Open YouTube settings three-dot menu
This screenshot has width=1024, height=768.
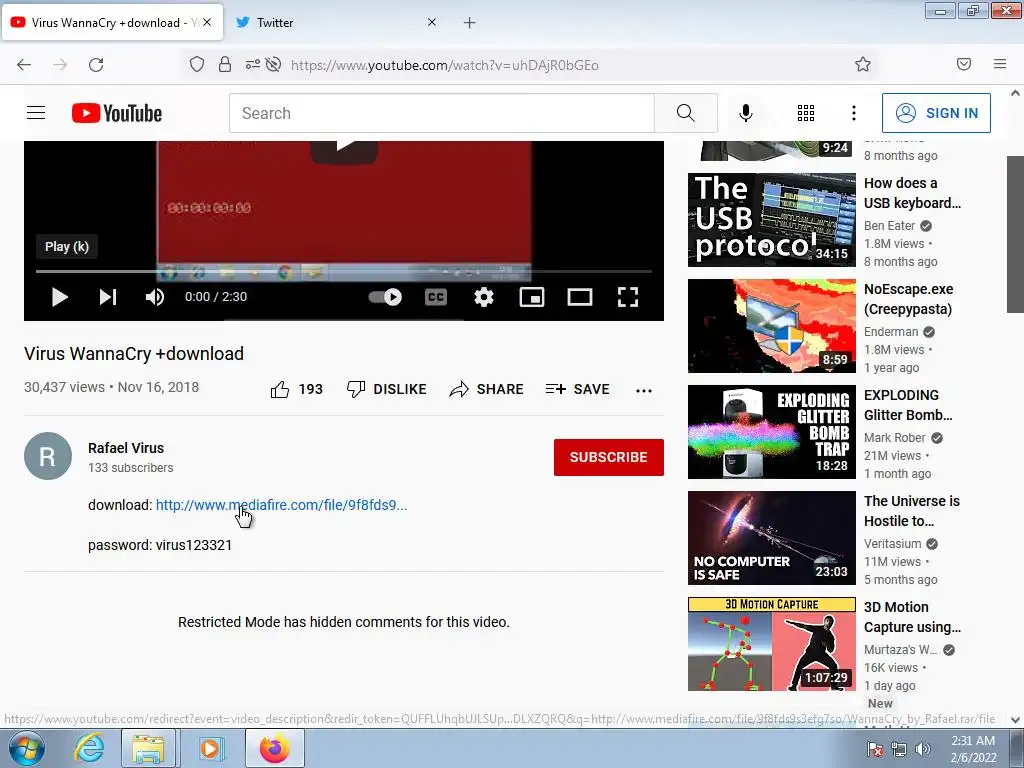pyautogui.click(x=854, y=113)
